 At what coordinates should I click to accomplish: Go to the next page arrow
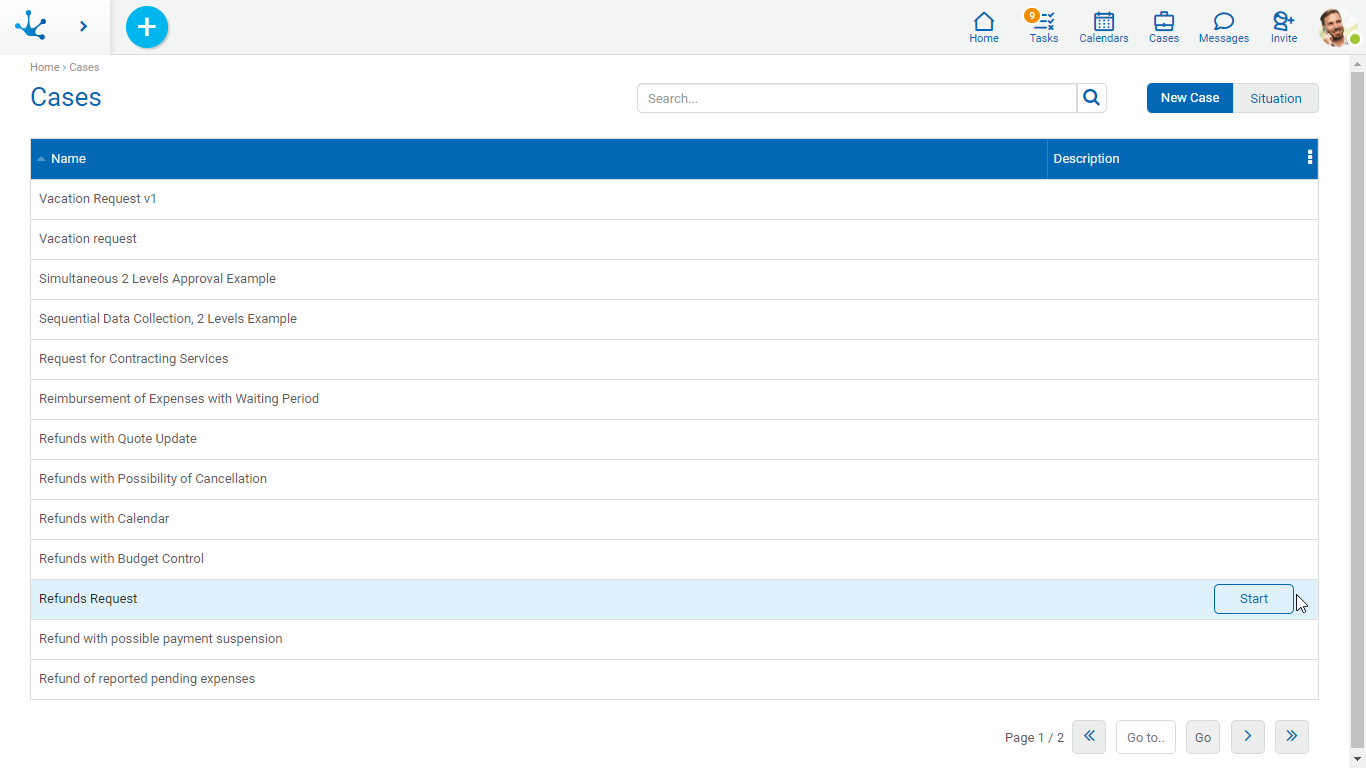click(1247, 737)
